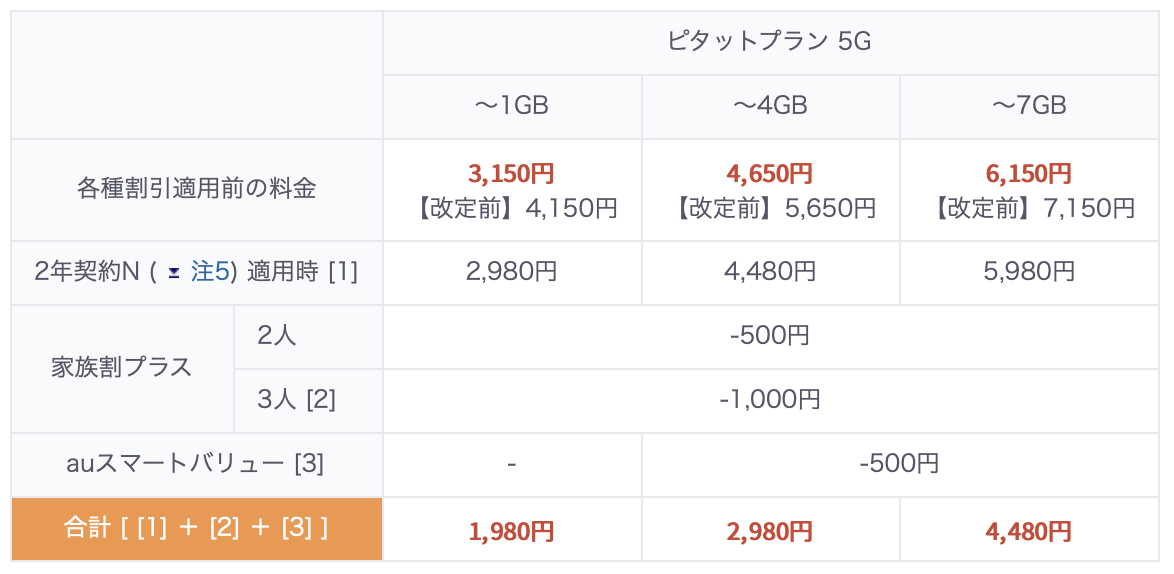Image resolution: width=1174 pixels, height=574 pixels.
Task: Click the auスマートバリュー [3] row label
Action: coord(196,464)
